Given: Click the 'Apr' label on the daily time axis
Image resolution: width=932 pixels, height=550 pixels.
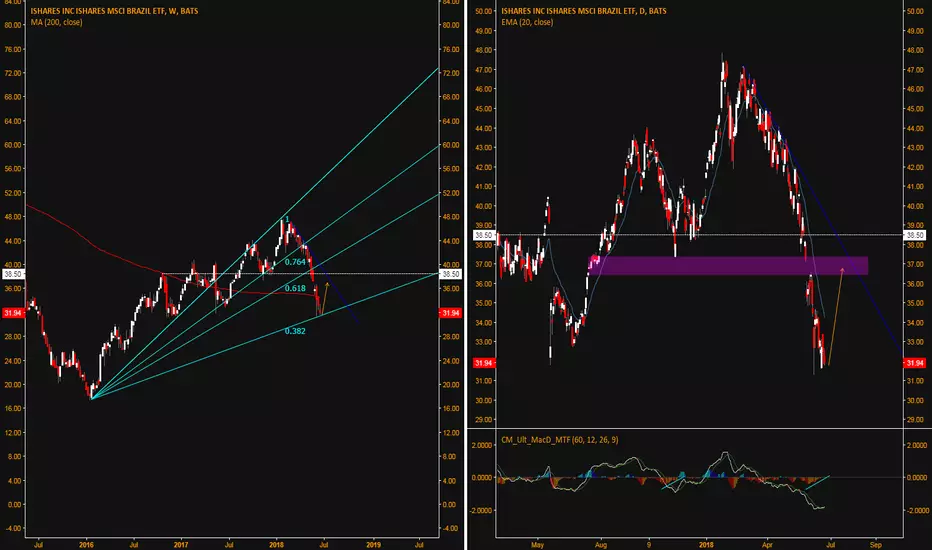Looking at the screenshot, I should tap(767, 545).
